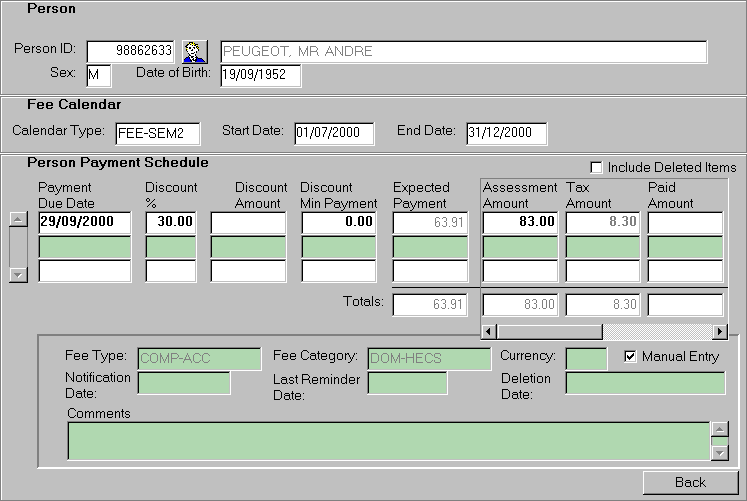Click the person lookup icon beside Person ID
The height and width of the screenshot is (501, 747).
tap(194, 51)
